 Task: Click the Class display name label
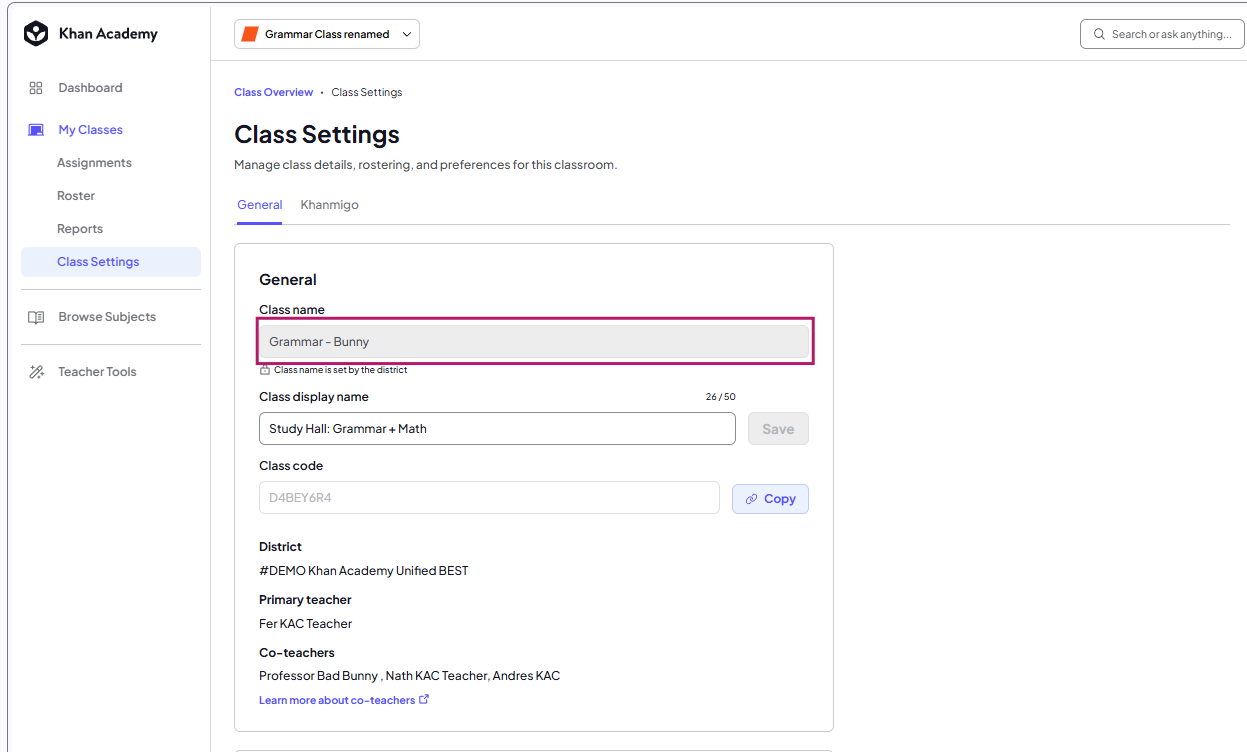pos(314,397)
